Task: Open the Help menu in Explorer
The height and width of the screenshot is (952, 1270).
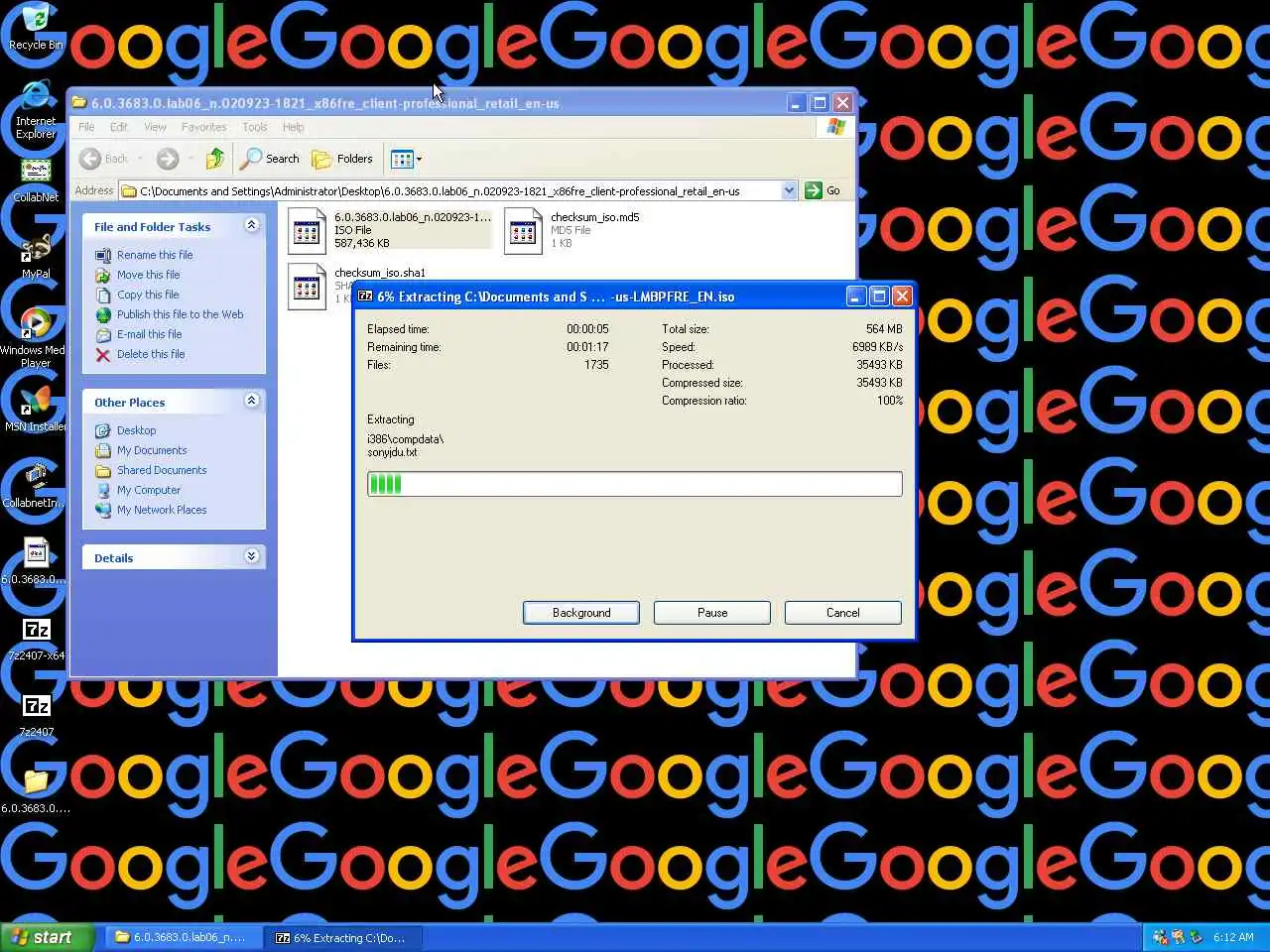Action: [x=293, y=127]
